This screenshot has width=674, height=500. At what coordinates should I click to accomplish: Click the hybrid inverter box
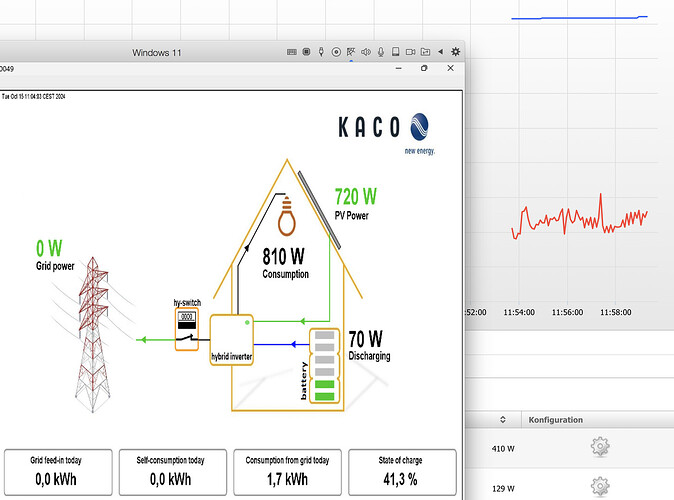click(x=232, y=340)
